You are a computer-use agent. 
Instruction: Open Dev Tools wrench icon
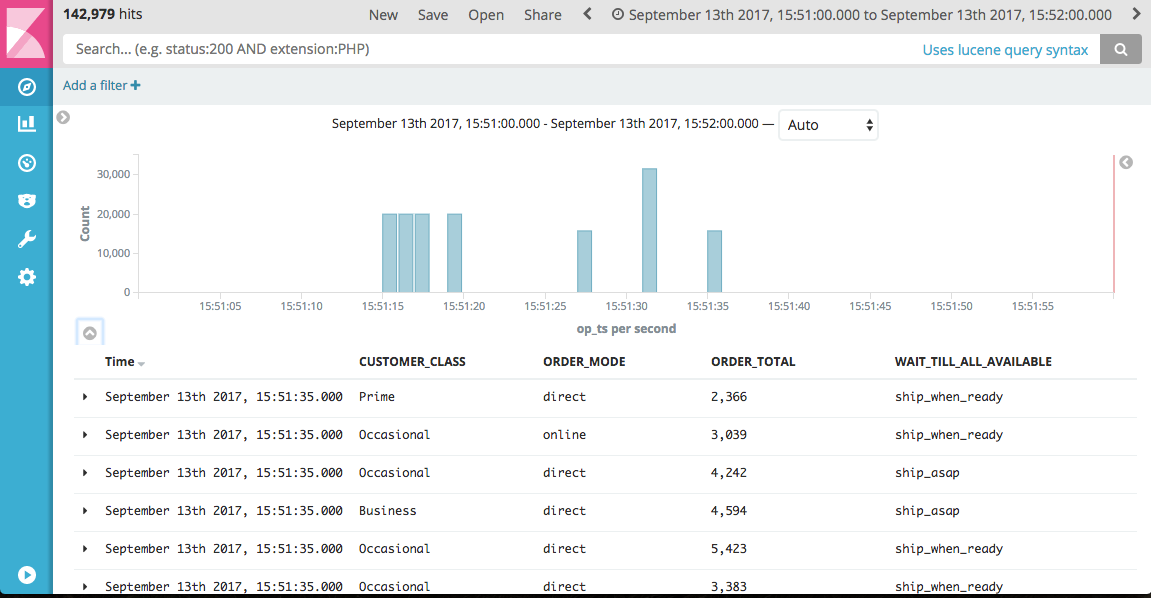point(27,239)
